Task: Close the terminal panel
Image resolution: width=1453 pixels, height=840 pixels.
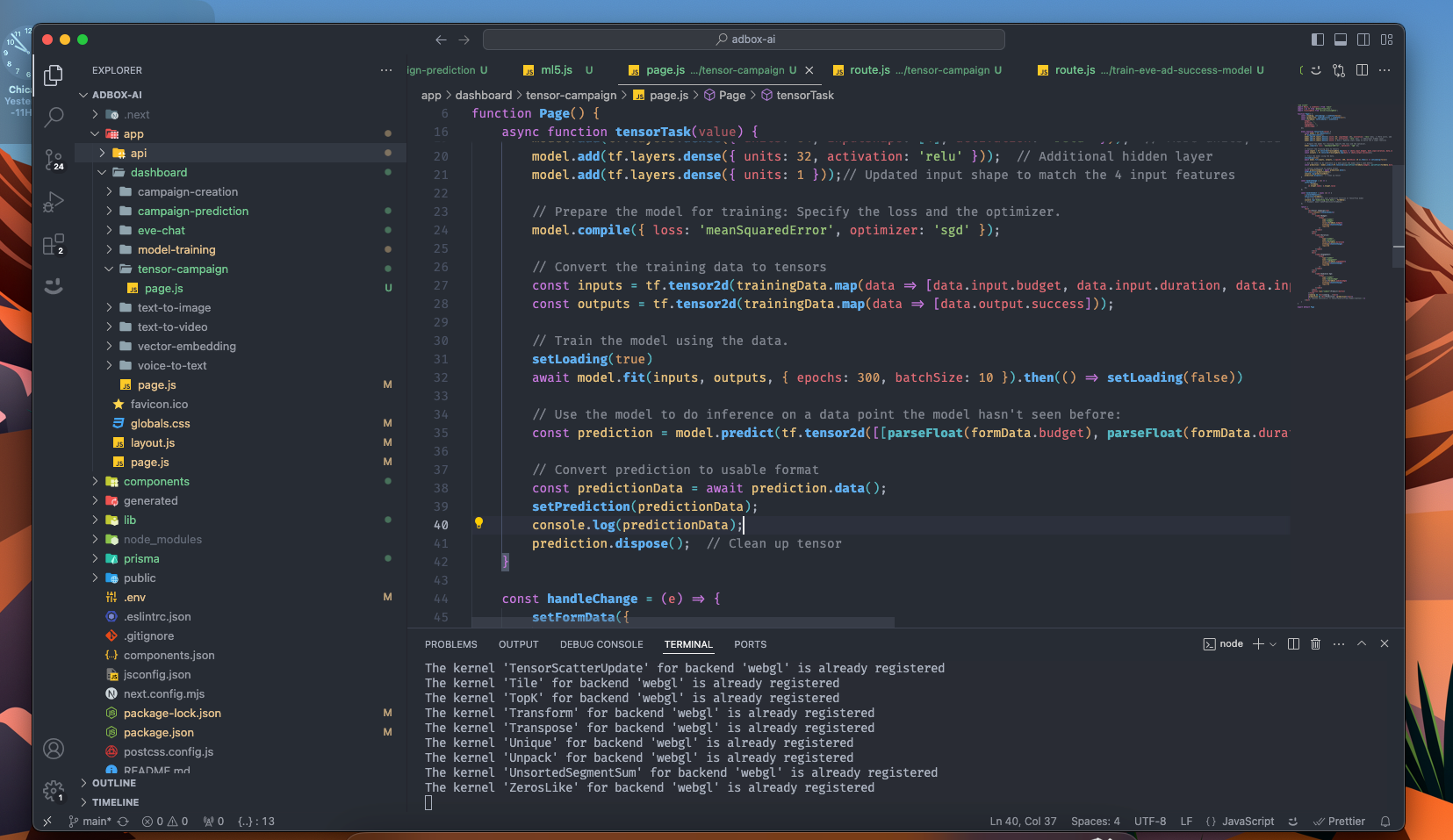Action: [x=1385, y=643]
